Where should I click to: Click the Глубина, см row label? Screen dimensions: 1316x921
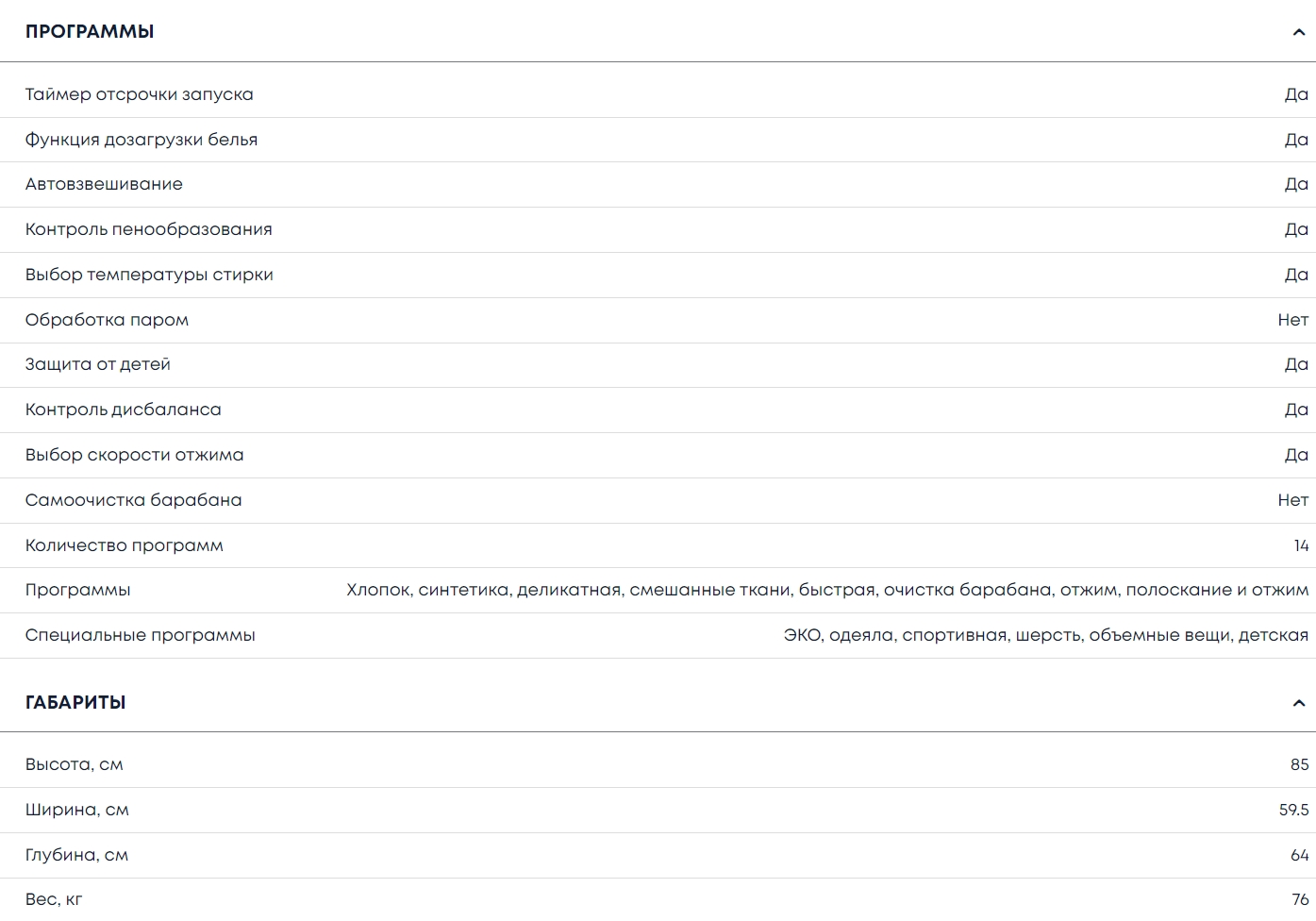point(76,855)
